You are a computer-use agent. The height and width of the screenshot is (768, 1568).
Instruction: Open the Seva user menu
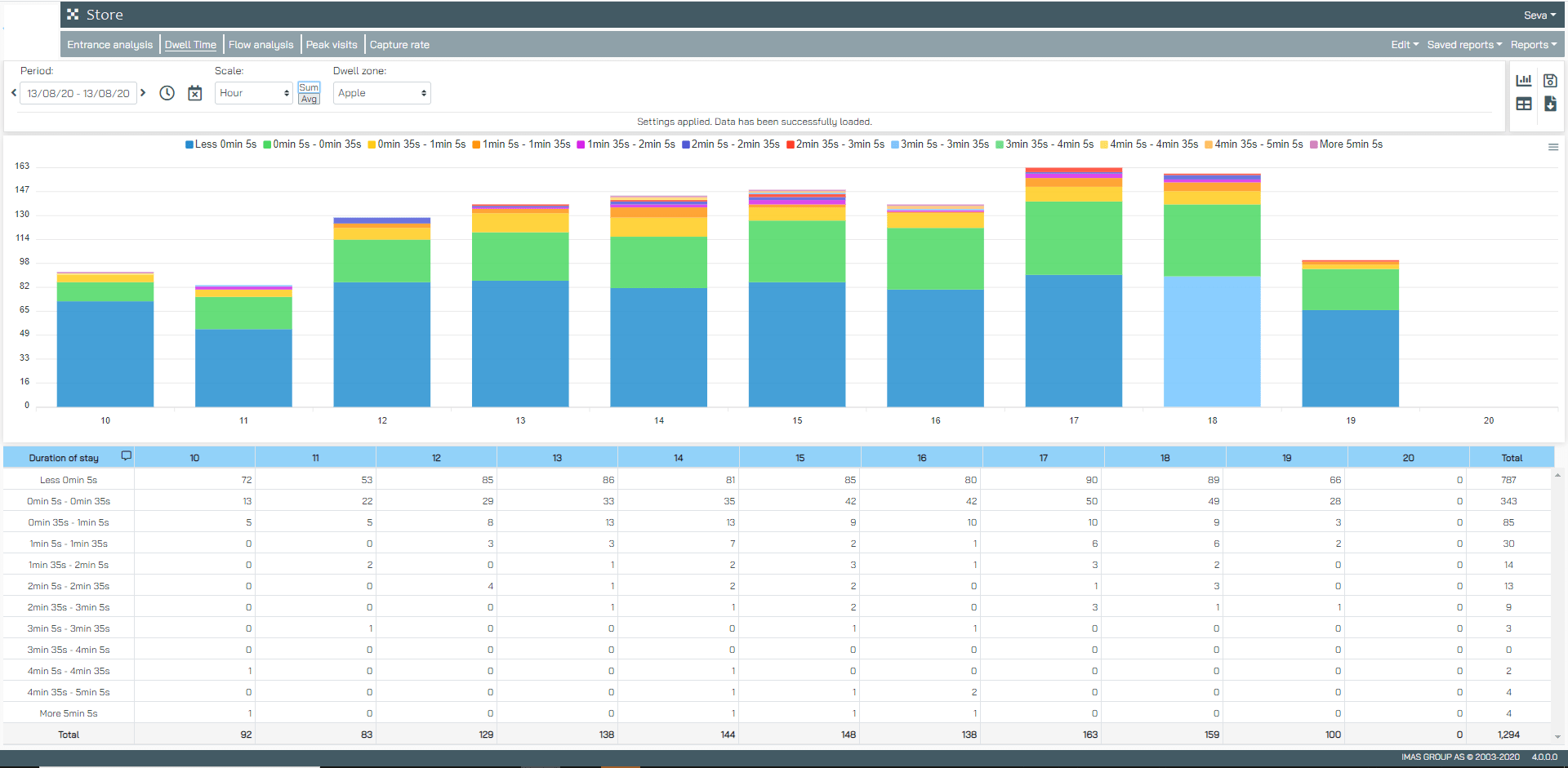point(1539,16)
